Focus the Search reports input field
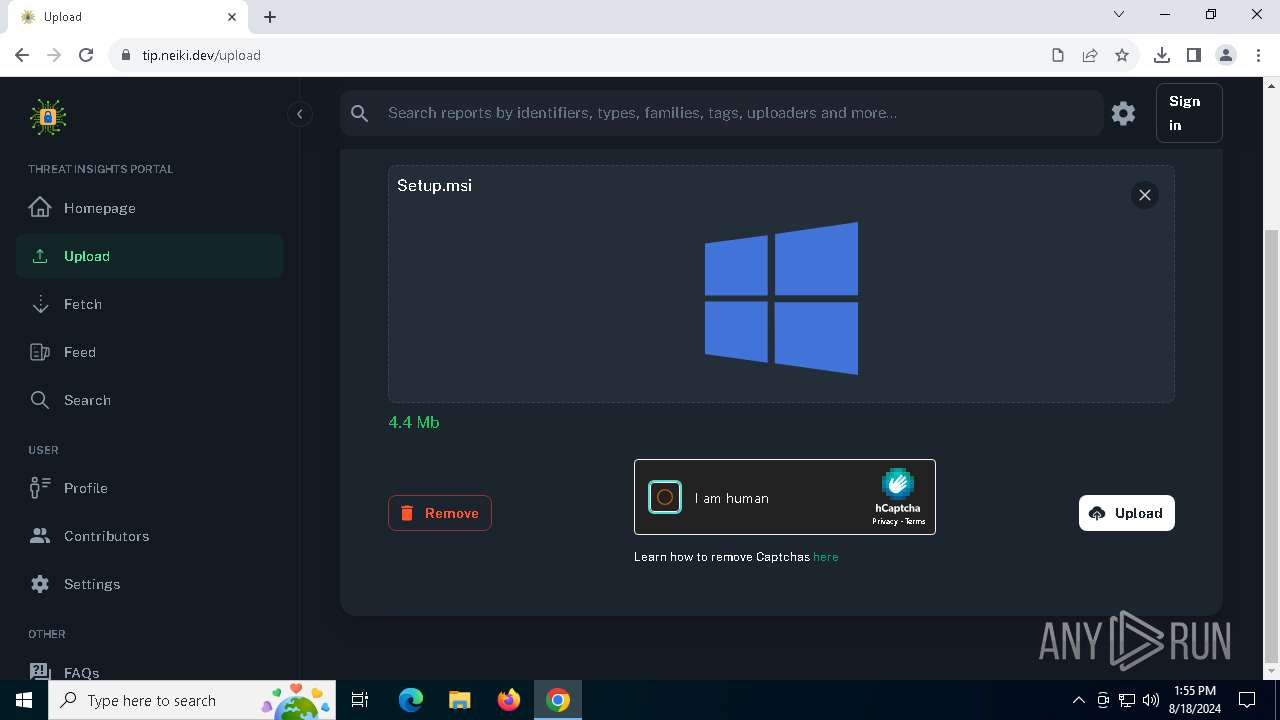This screenshot has width=1280, height=720. [740, 113]
